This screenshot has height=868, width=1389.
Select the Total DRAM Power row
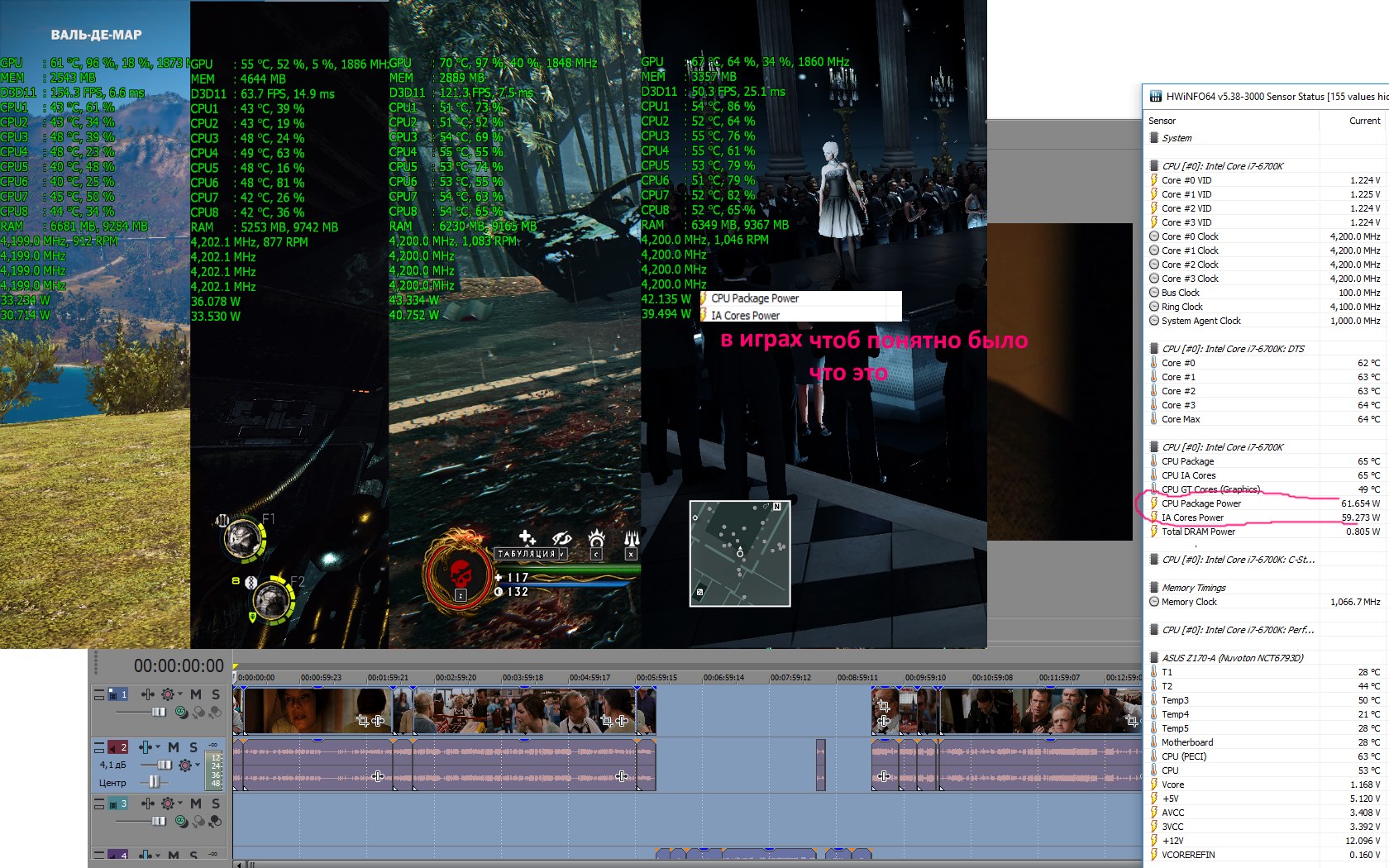(1265, 532)
